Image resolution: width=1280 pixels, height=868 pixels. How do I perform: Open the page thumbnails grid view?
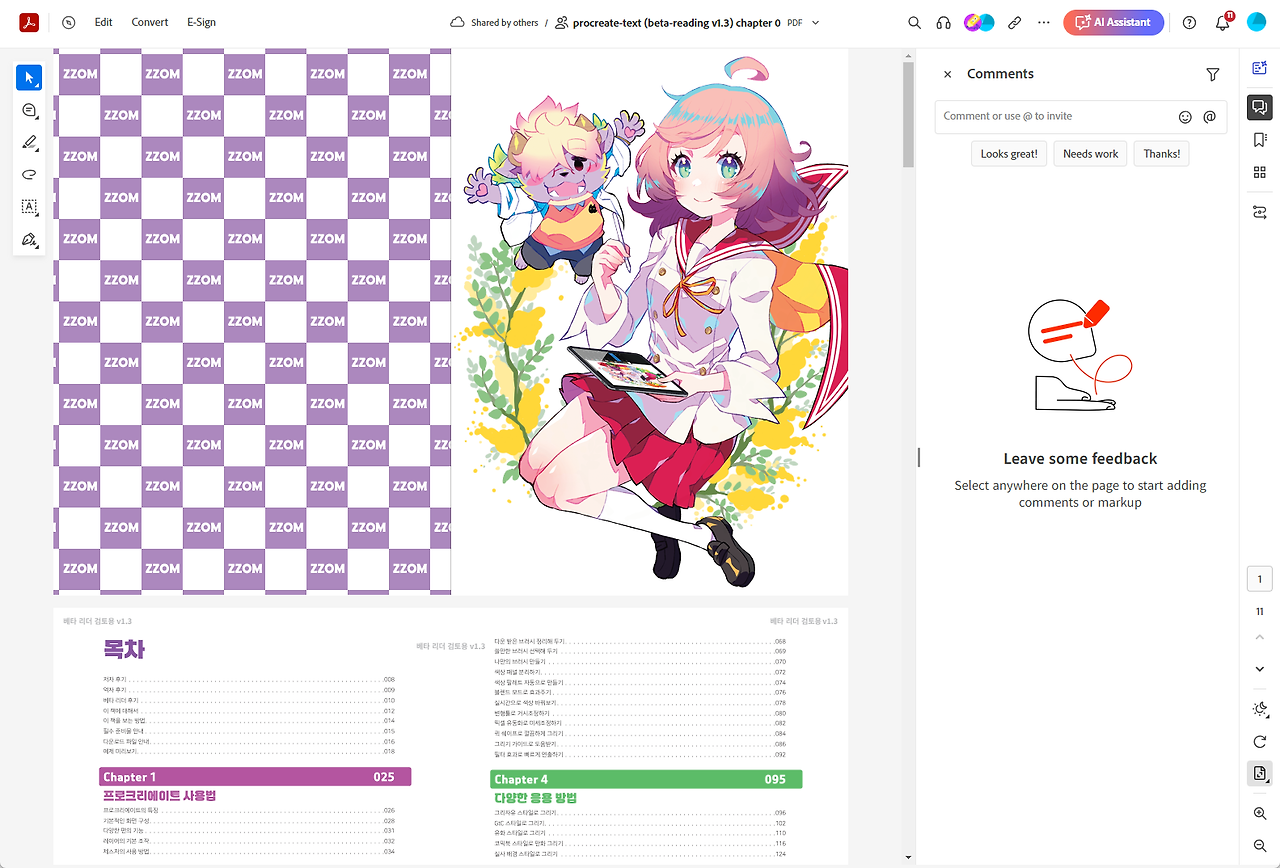(1259, 172)
